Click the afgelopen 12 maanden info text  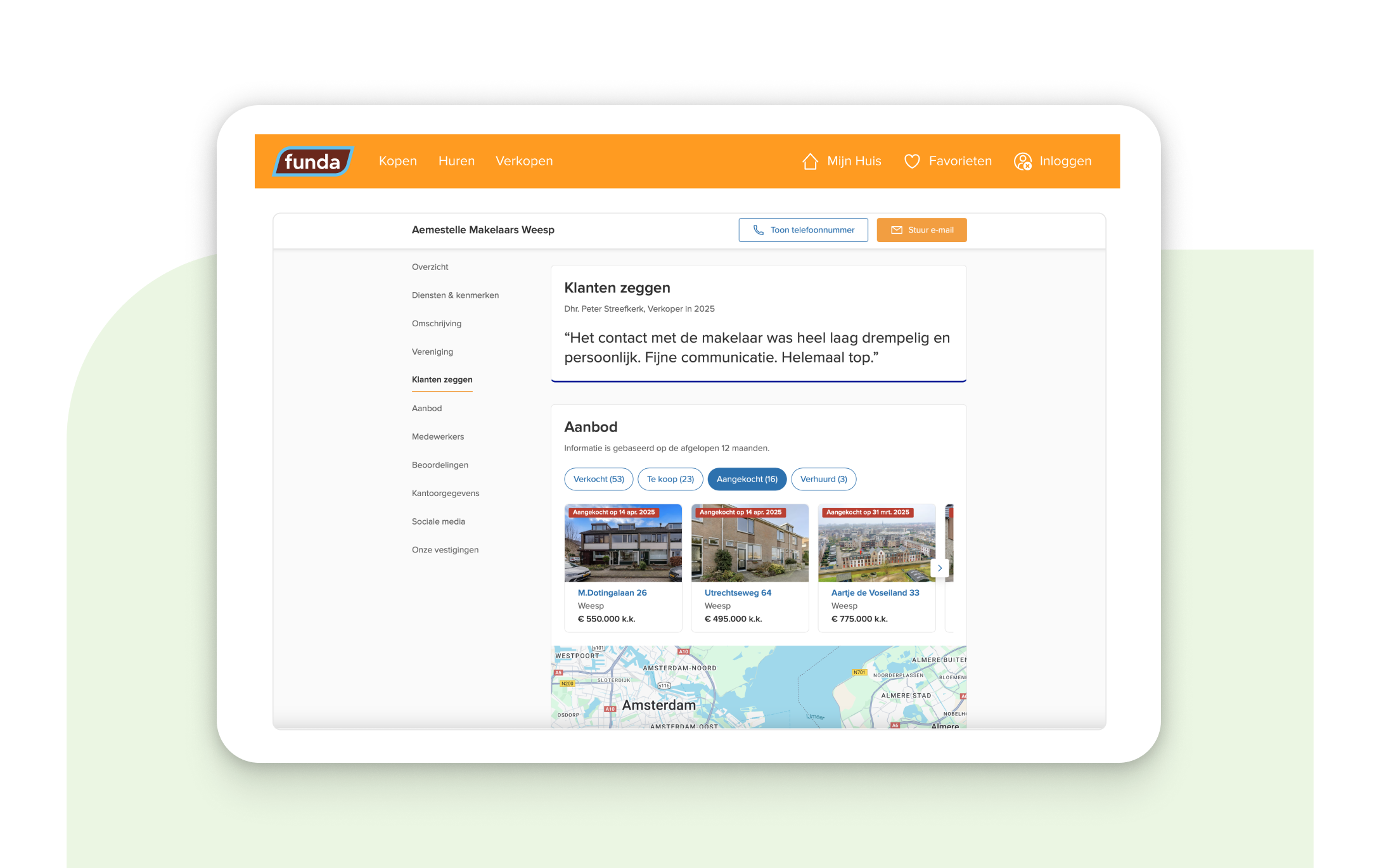(667, 448)
